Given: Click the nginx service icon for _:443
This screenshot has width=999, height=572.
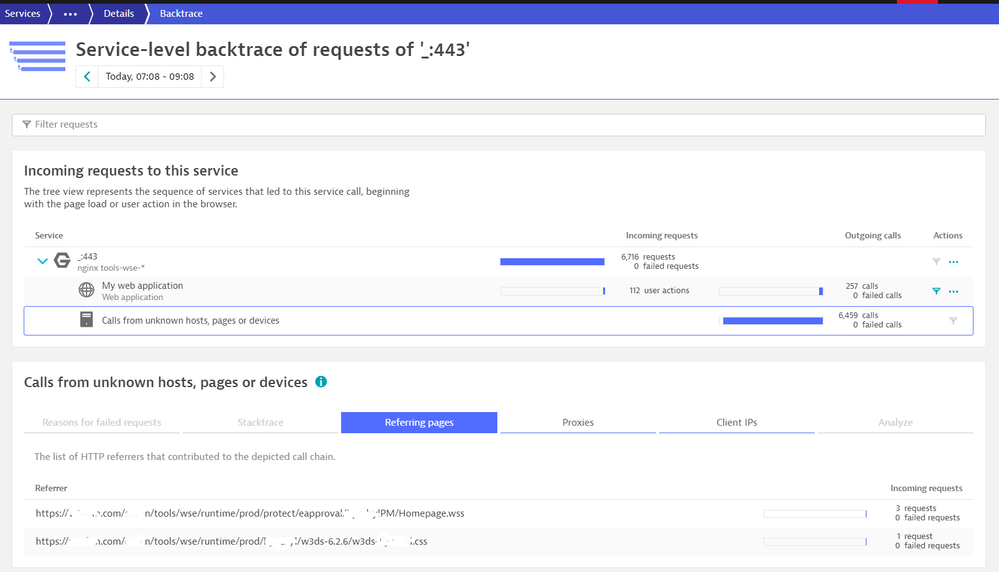Looking at the screenshot, I should tap(62, 261).
